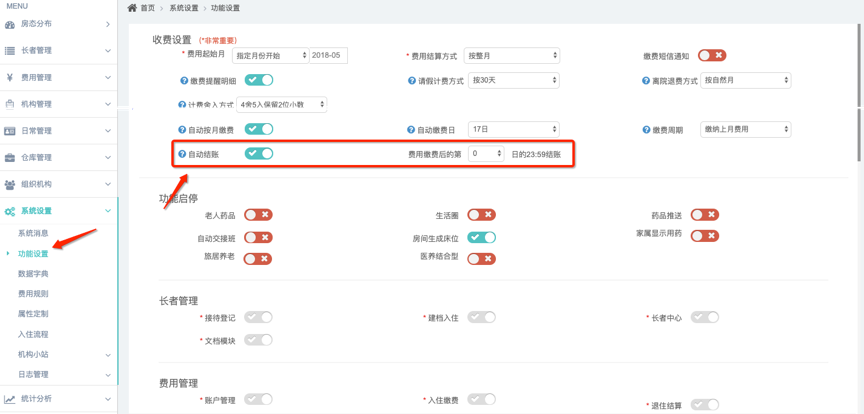This screenshot has height=414, width=864.
Task: Click the 统计分析 chart icon in sidebar
Action: pos(9,398)
